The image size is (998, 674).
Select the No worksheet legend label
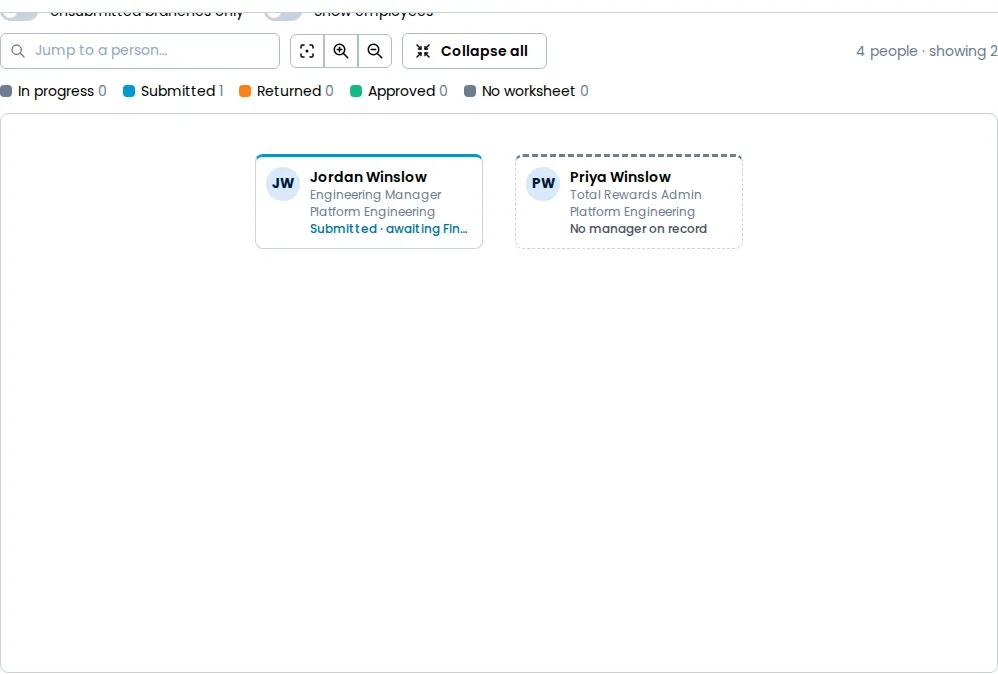[528, 91]
